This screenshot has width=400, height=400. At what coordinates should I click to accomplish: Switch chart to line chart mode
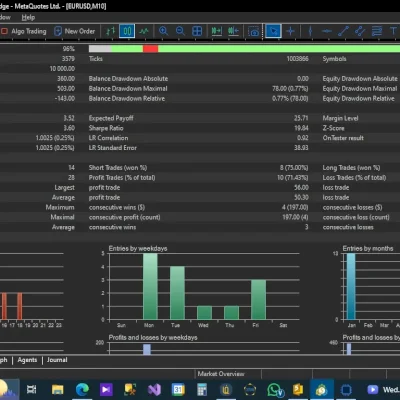point(144,31)
